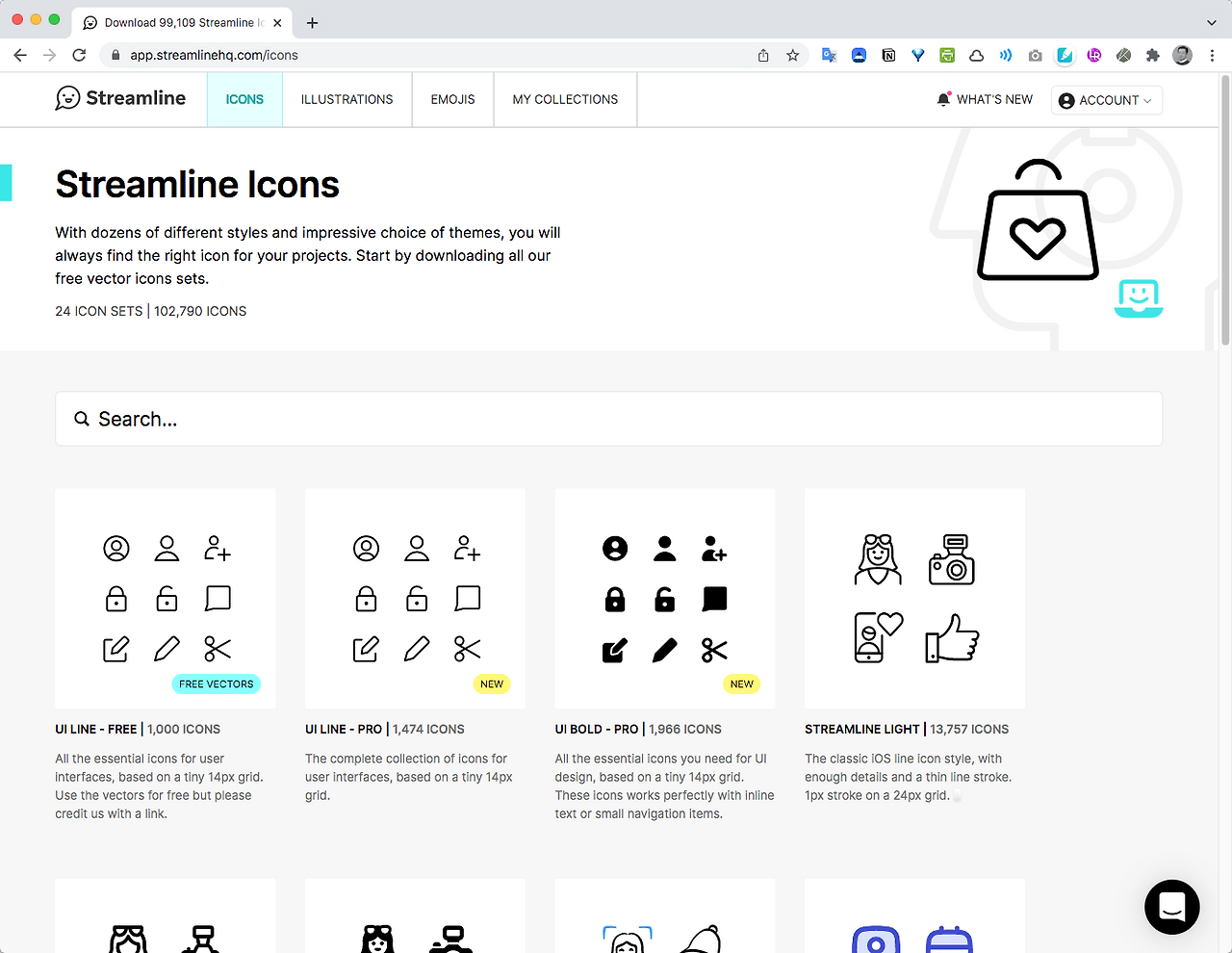This screenshot has width=1232, height=953.
Task: Click the single user icon in UI Line Pro card
Action: pyautogui.click(x=417, y=549)
